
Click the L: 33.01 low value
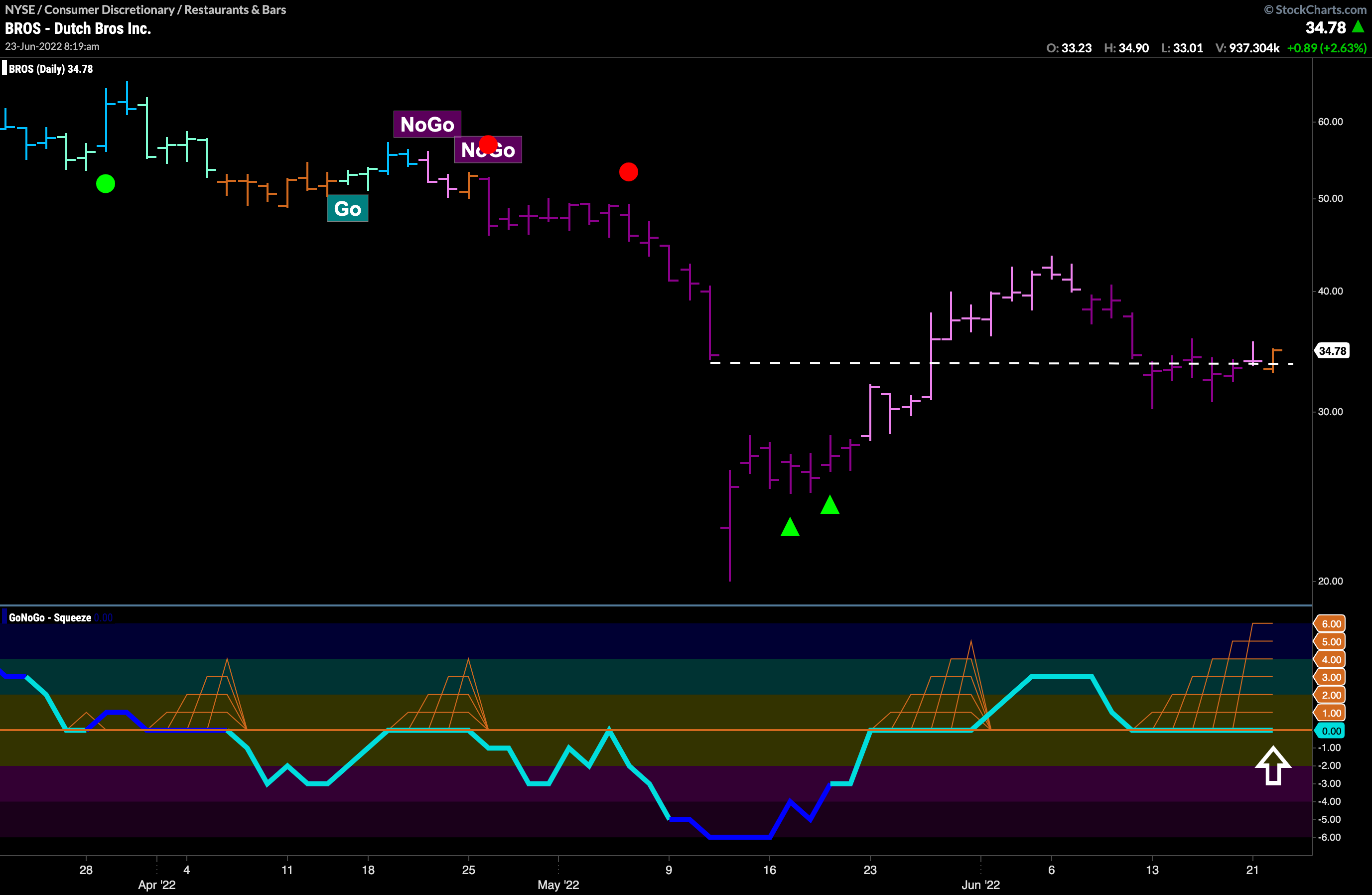(x=1182, y=48)
